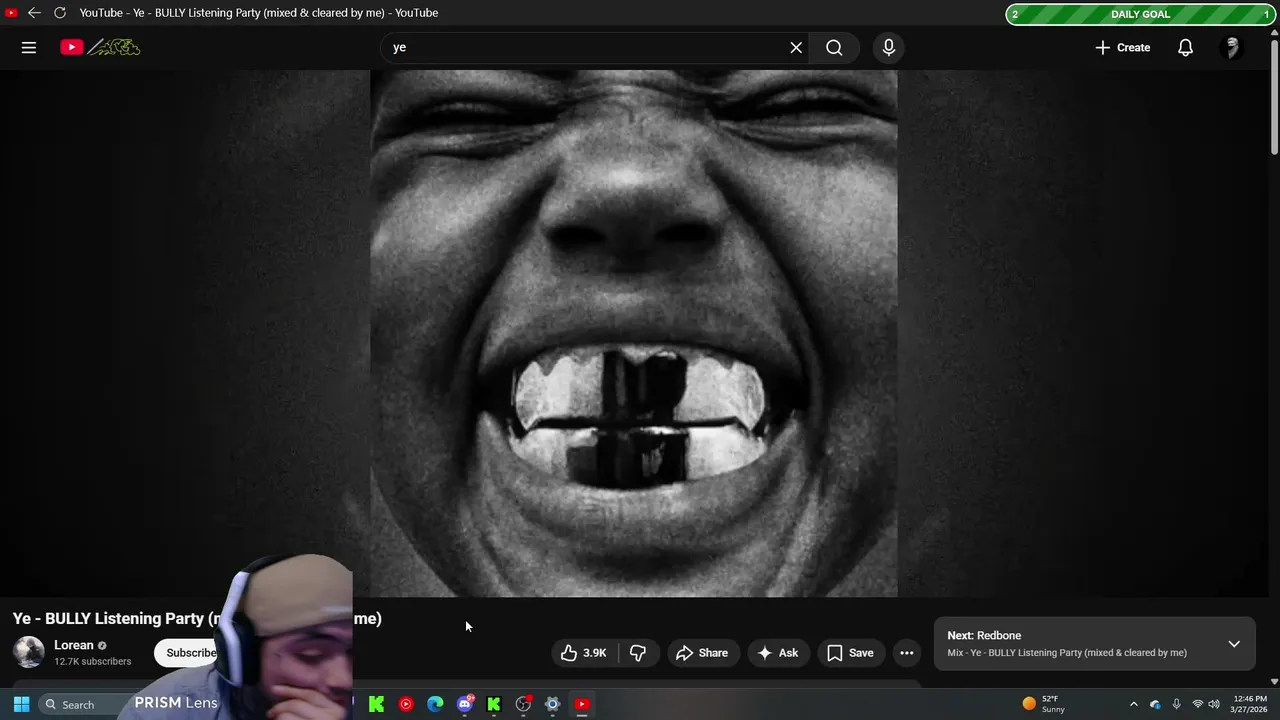The height and width of the screenshot is (720, 1280).
Task: Open the Windows Start menu
Action: tap(21, 704)
